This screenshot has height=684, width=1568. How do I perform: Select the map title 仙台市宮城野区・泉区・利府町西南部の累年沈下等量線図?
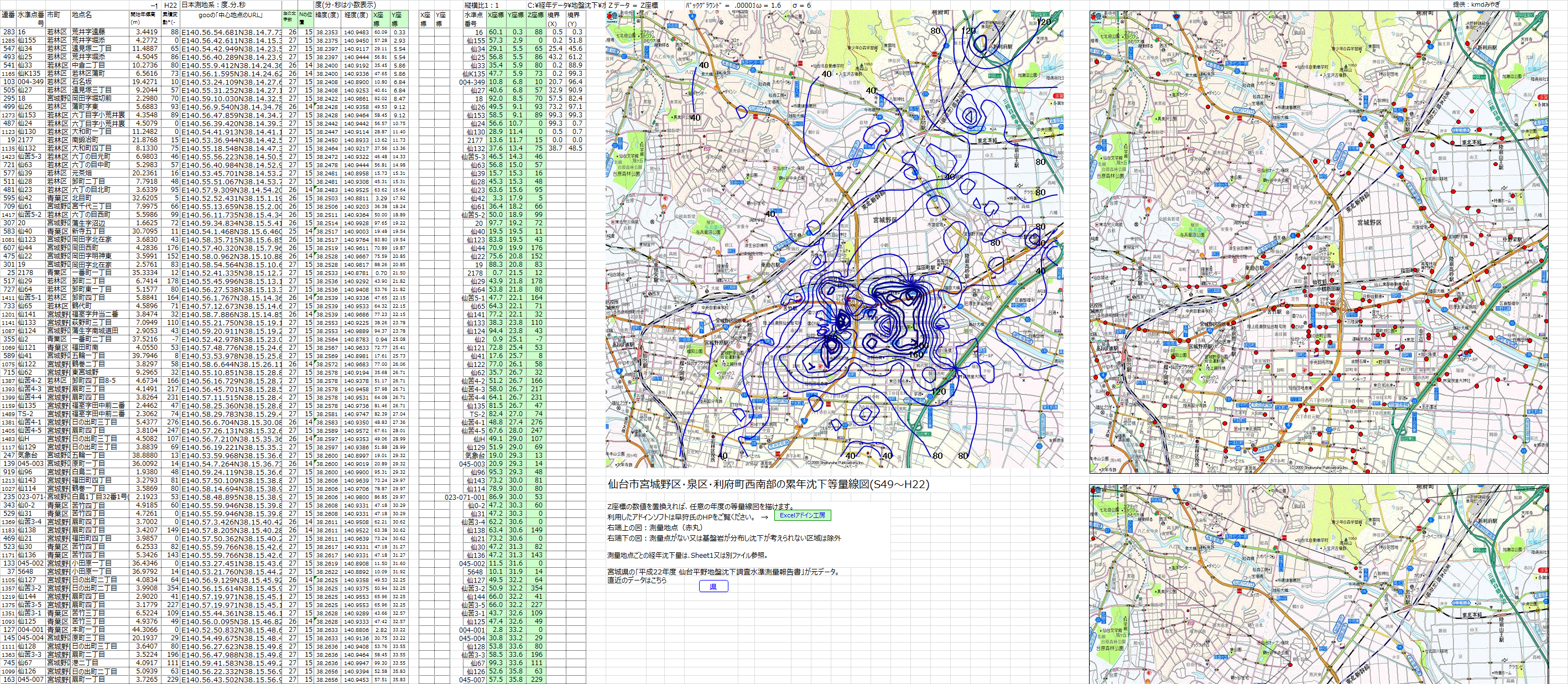tap(768, 485)
